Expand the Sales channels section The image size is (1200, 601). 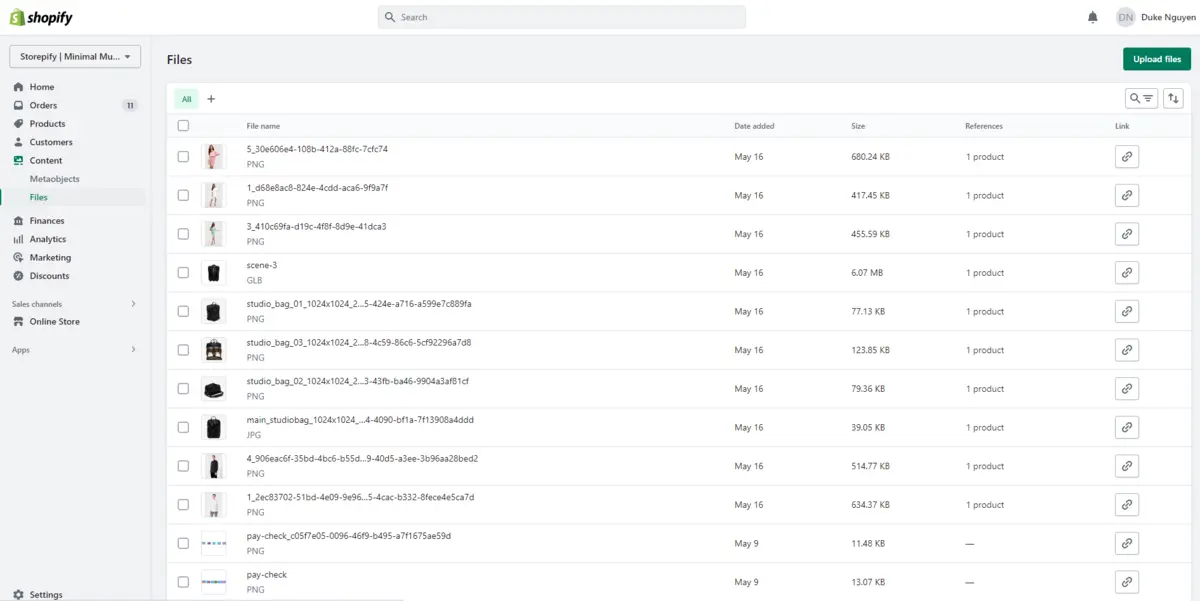click(75, 304)
